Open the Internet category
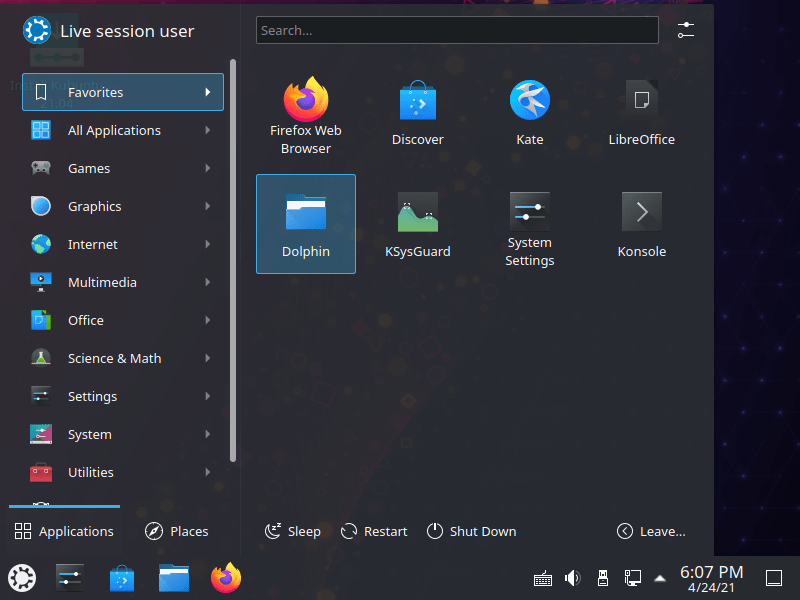The height and width of the screenshot is (600, 800). tap(123, 244)
